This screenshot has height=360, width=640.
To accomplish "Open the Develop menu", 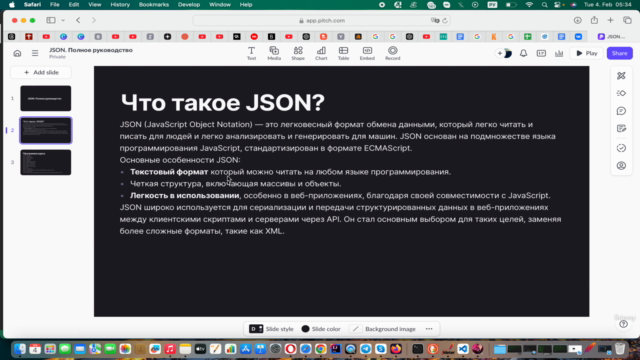I will tap(189, 4).
